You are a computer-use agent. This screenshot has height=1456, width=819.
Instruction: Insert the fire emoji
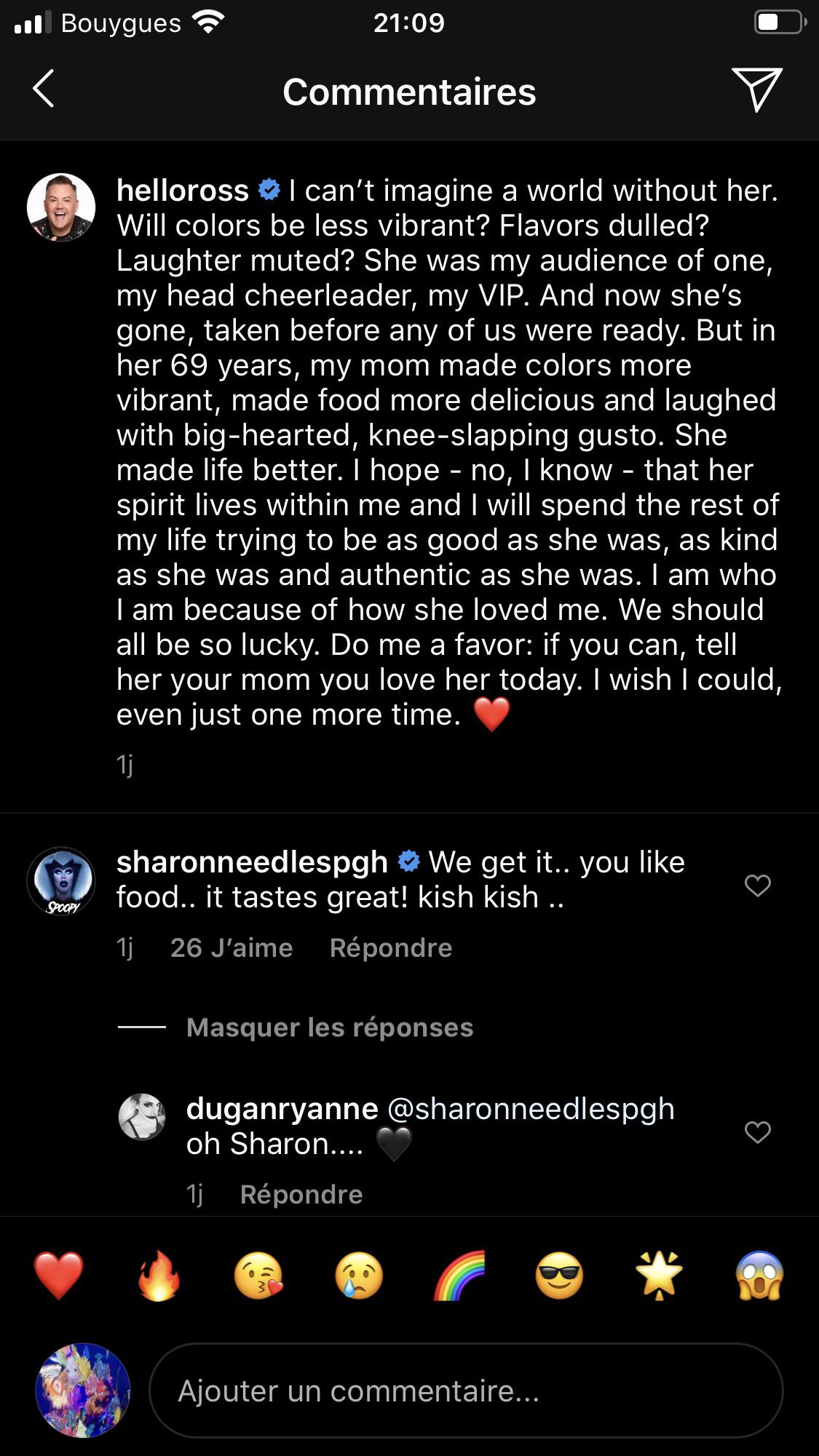(159, 1276)
